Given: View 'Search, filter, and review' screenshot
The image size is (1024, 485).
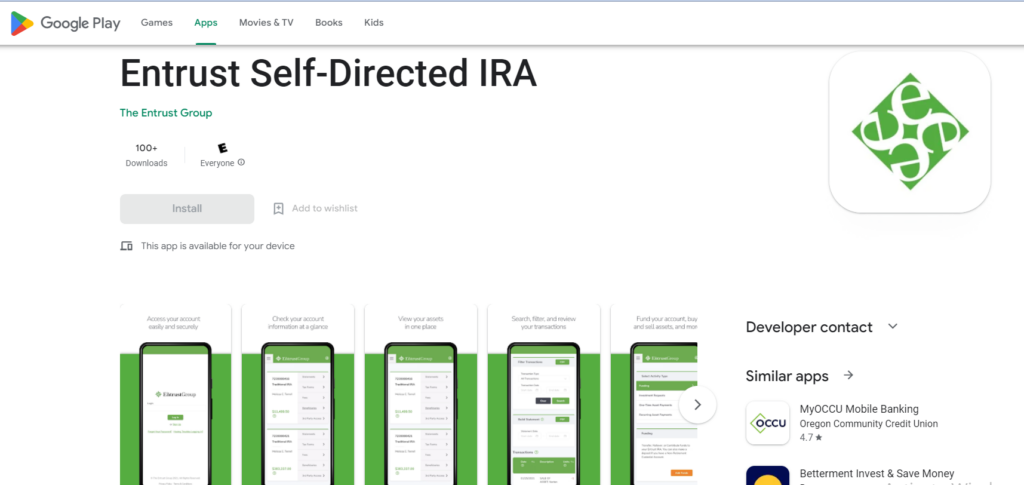Looking at the screenshot, I should click(543, 394).
